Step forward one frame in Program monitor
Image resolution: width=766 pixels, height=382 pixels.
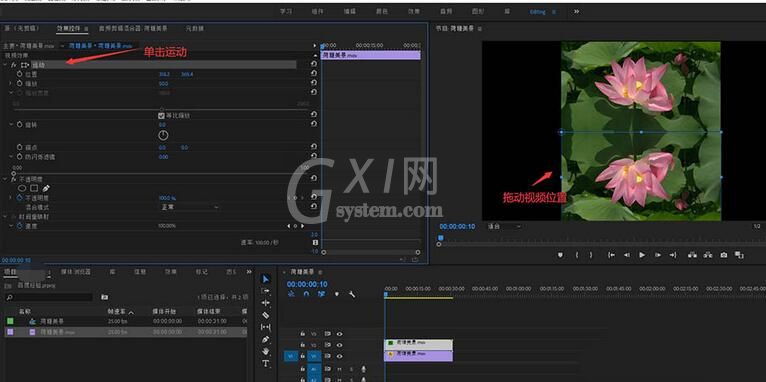(658, 255)
